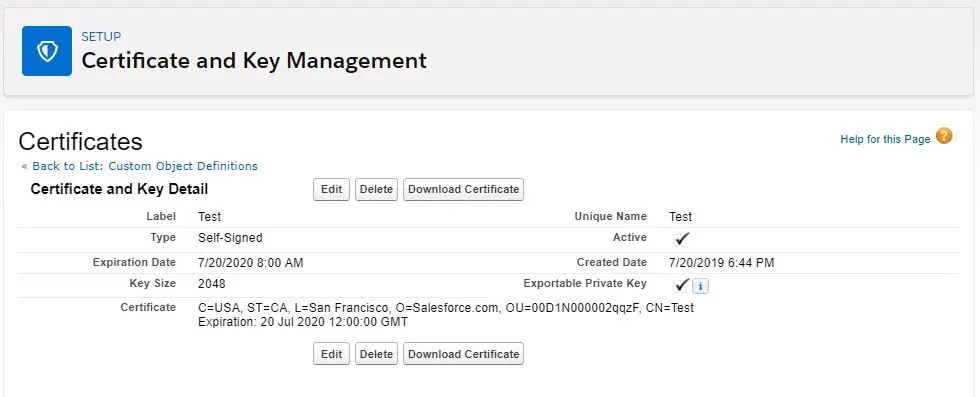The height and width of the screenshot is (397, 980).
Task: Click the Certificate and Key Detail title
Action: [x=119, y=189]
